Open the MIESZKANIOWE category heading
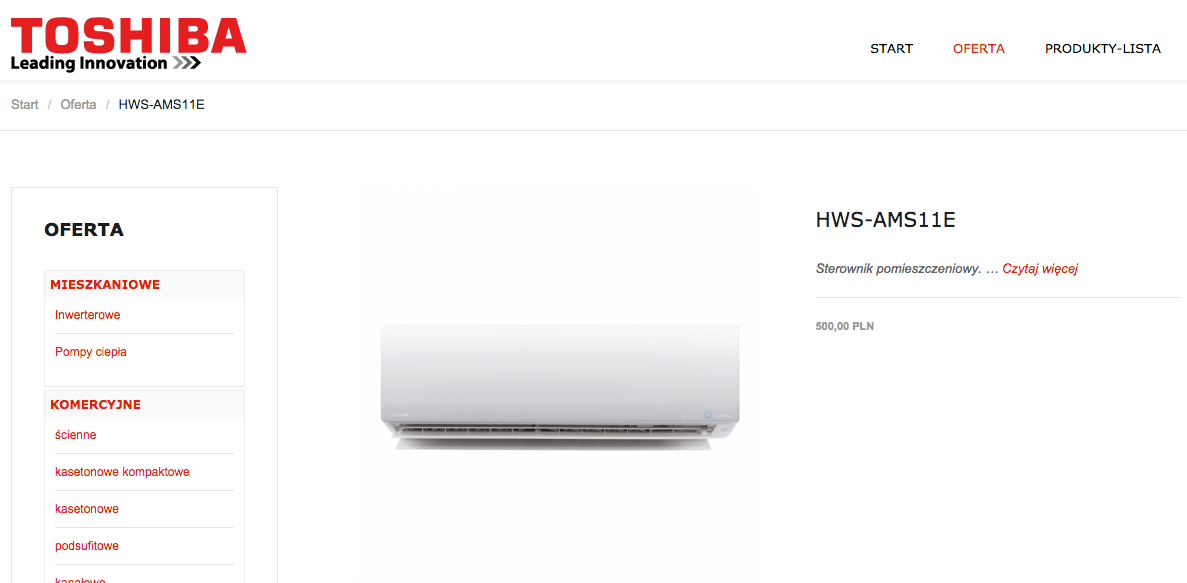The width and height of the screenshot is (1187, 583). click(104, 285)
